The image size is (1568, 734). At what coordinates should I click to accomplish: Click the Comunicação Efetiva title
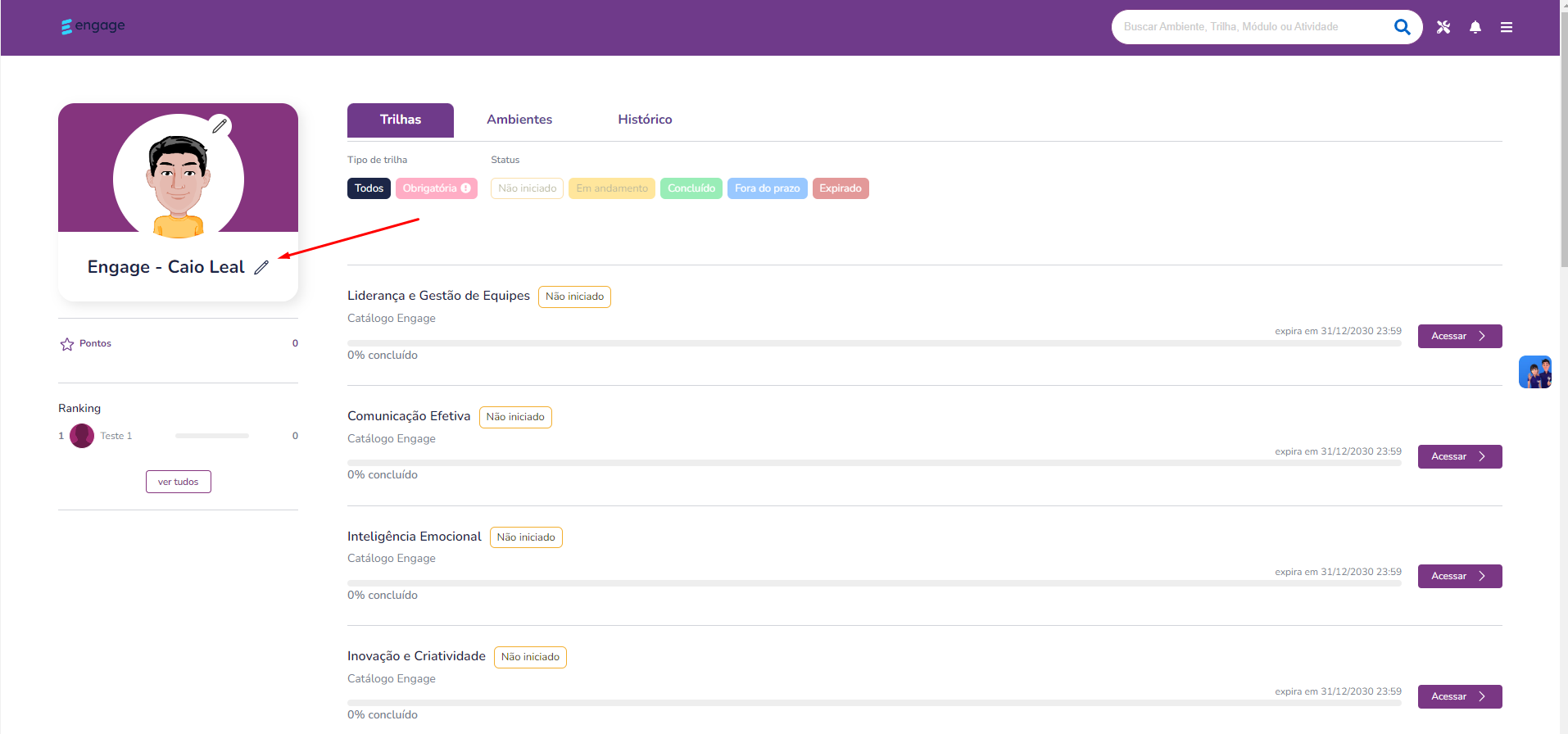pyautogui.click(x=409, y=416)
